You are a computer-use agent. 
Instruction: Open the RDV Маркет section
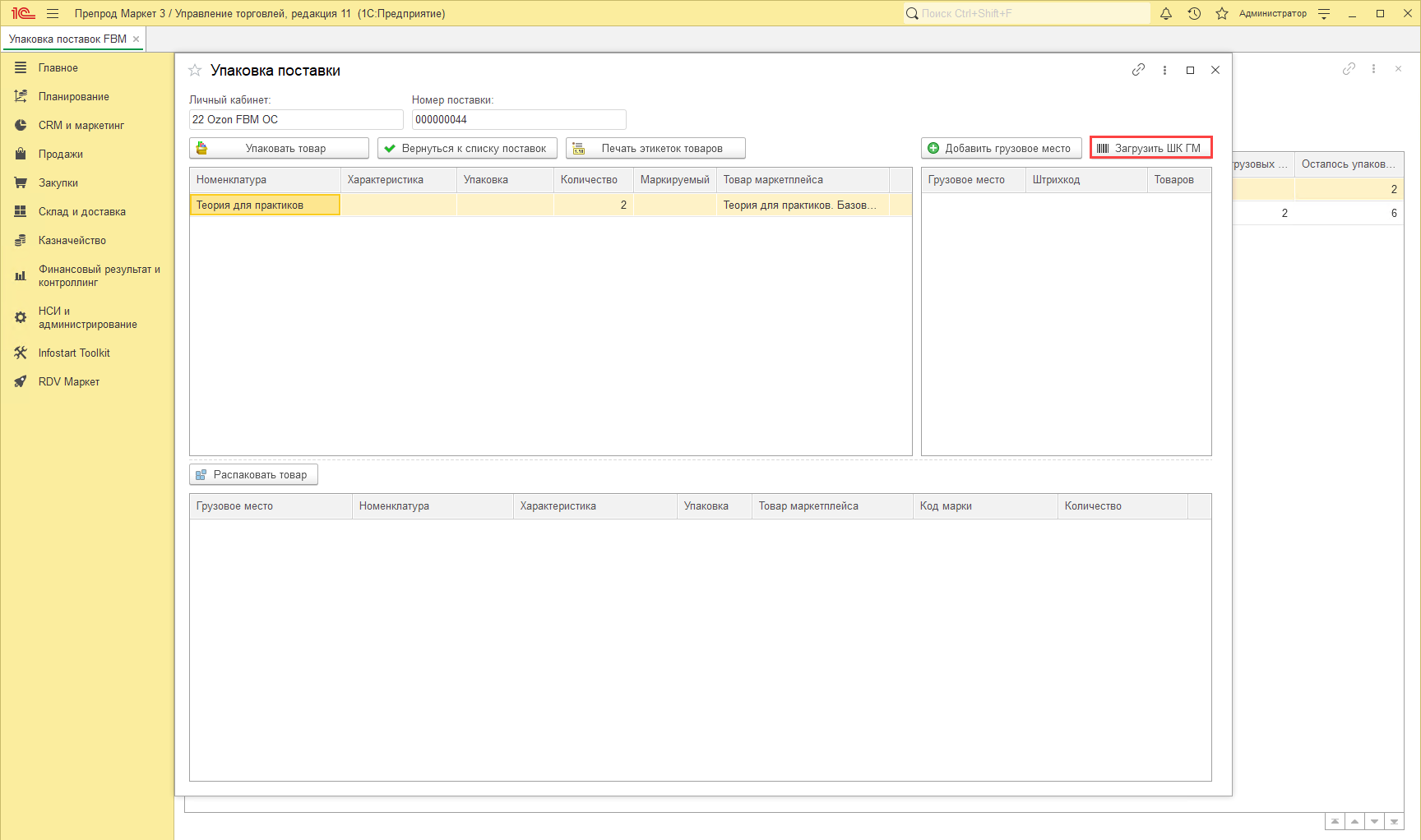tap(69, 381)
